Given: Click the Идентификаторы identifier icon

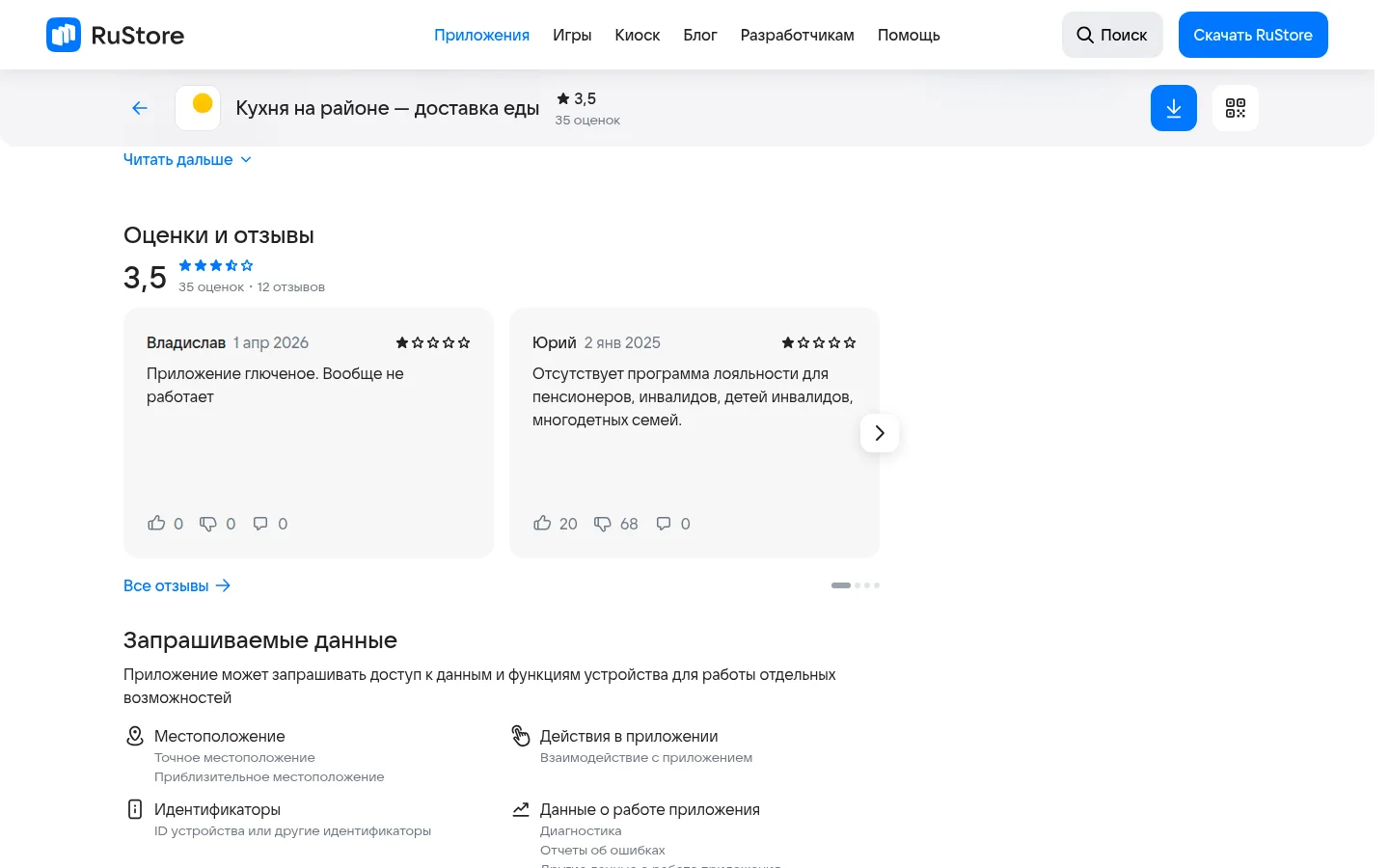Looking at the screenshot, I should point(135,809).
